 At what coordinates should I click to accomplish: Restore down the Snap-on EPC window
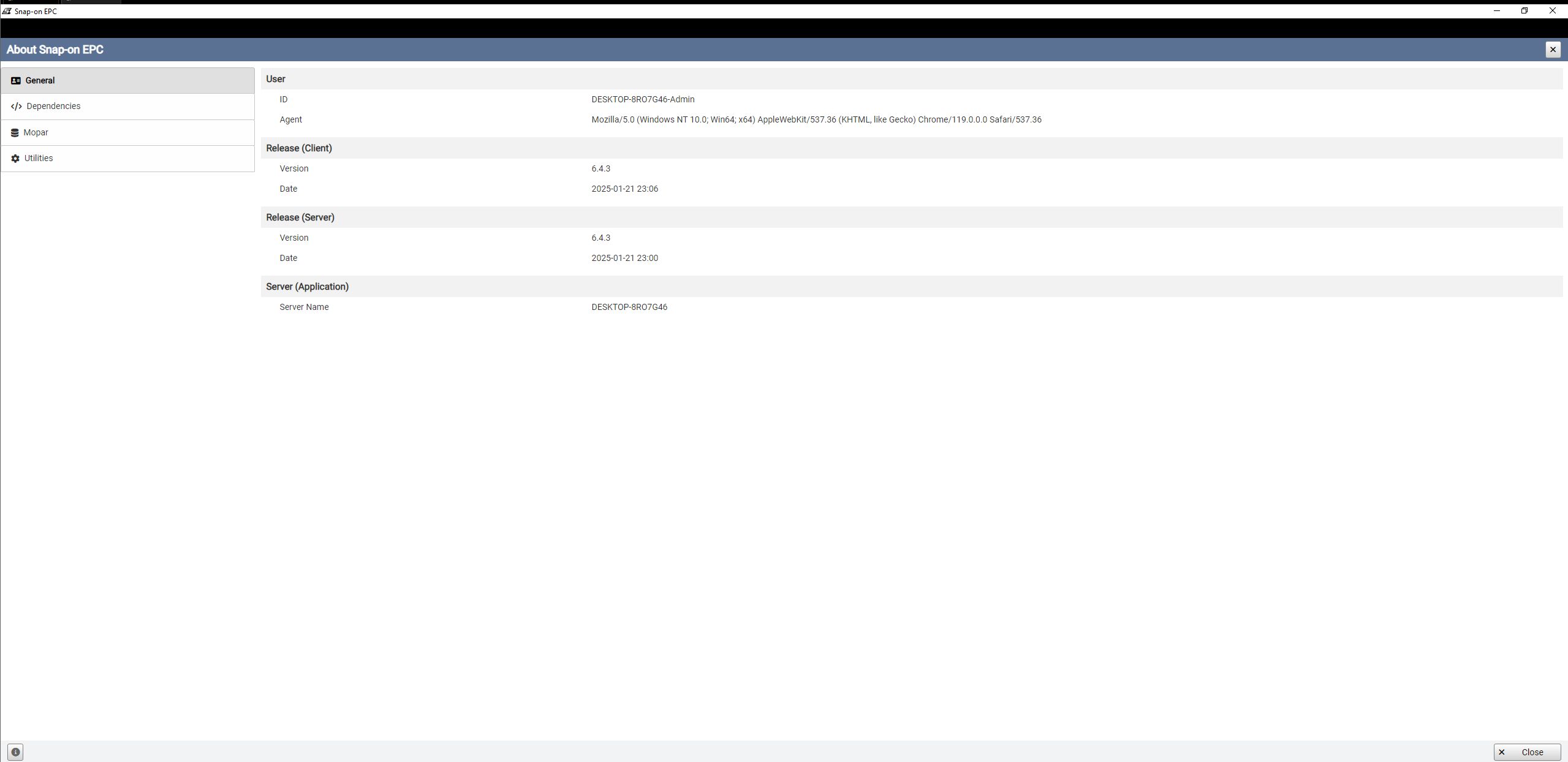tap(1524, 10)
